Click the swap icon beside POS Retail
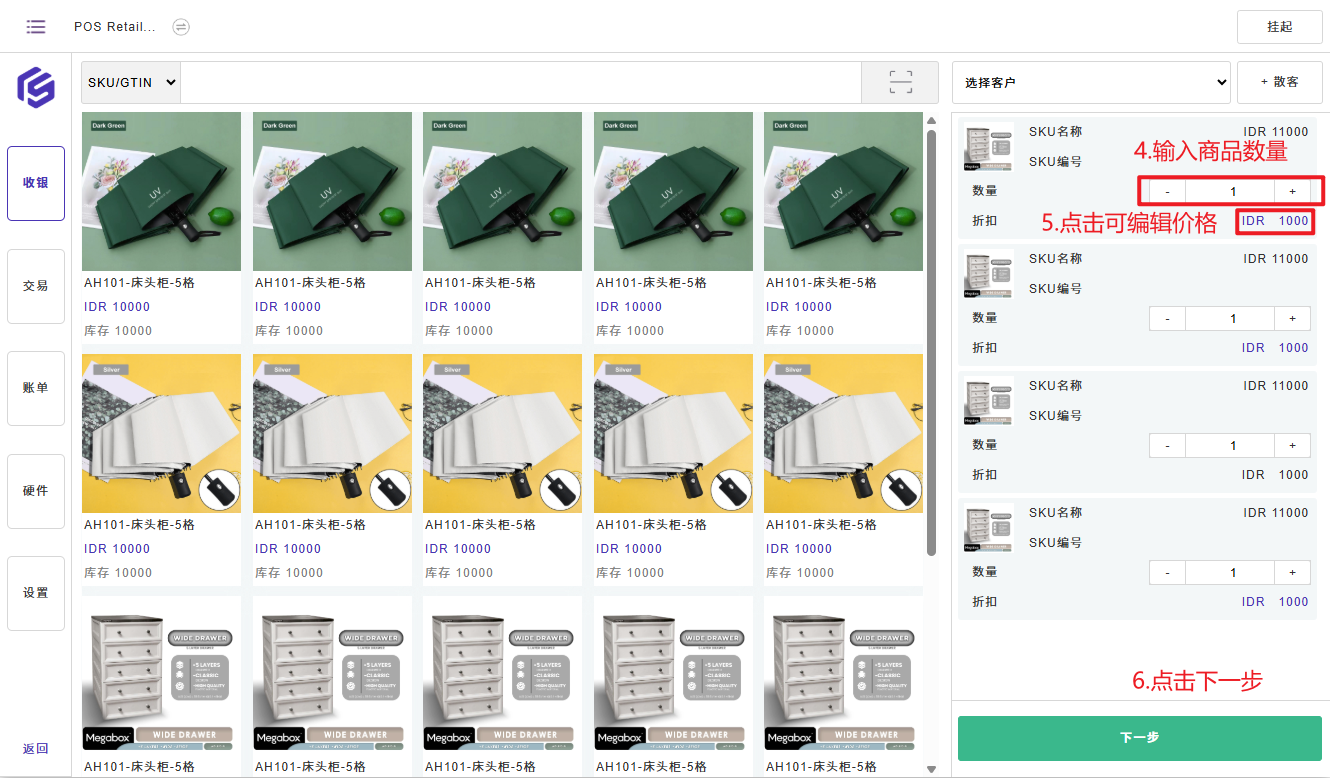Image resolution: width=1330 pixels, height=778 pixels. (x=181, y=27)
